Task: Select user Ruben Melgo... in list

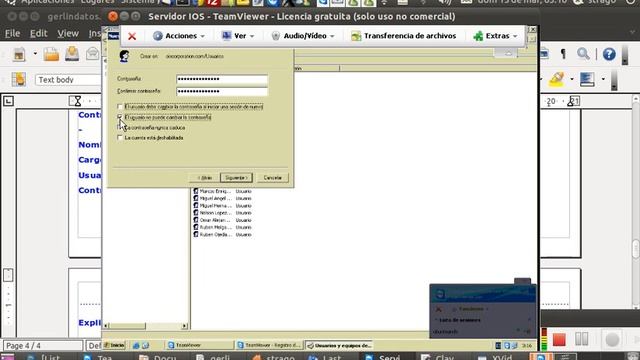Action: [x=215, y=227]
